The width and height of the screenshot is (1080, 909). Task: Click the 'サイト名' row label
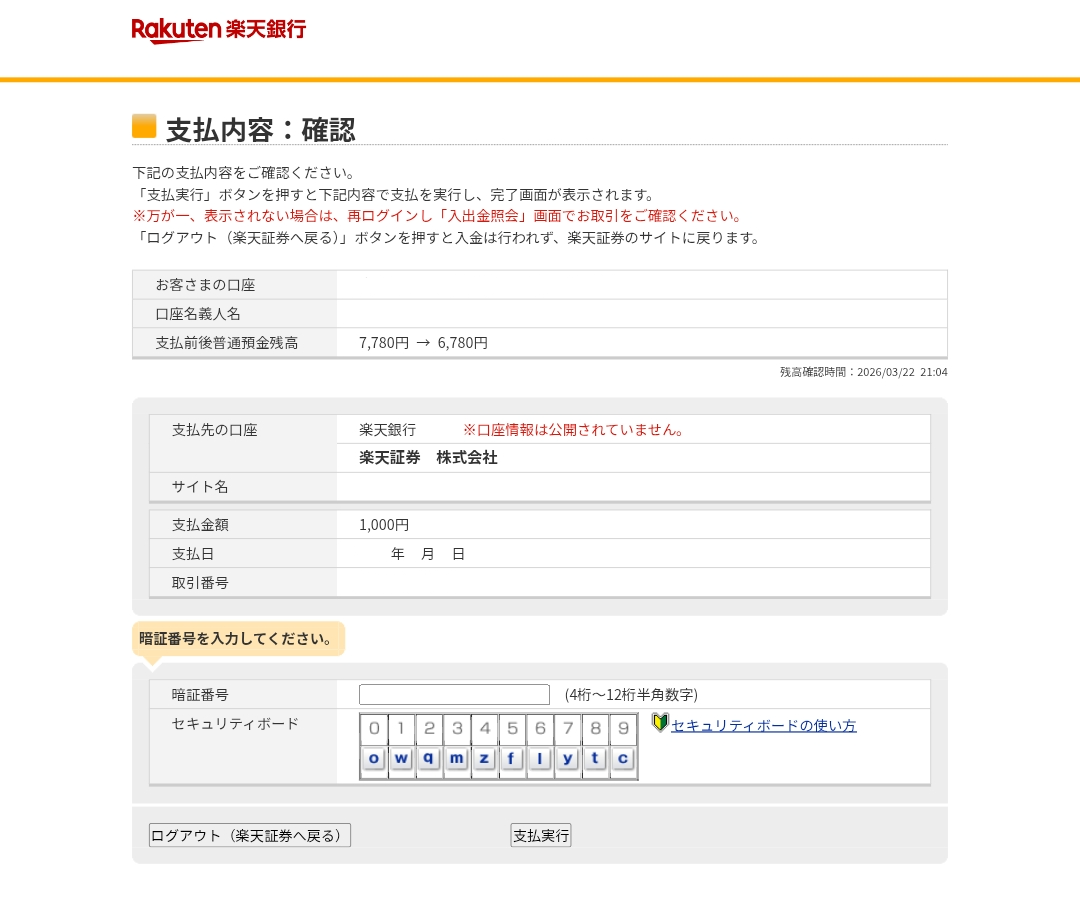point(200,487)
